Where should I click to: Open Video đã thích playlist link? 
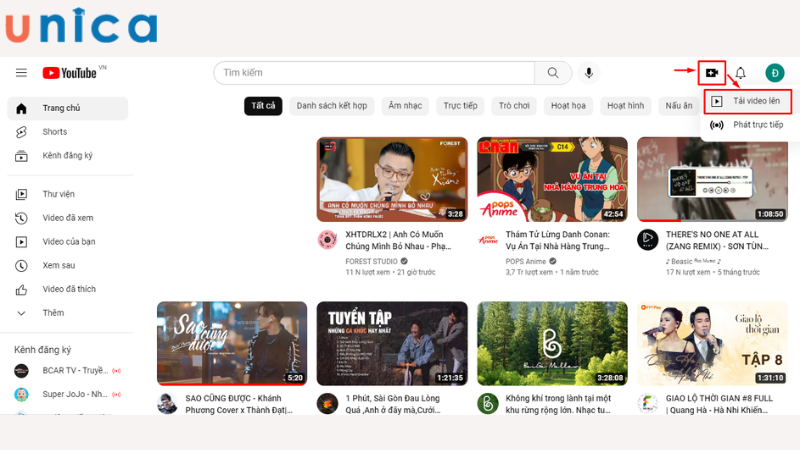pos(68,290)
